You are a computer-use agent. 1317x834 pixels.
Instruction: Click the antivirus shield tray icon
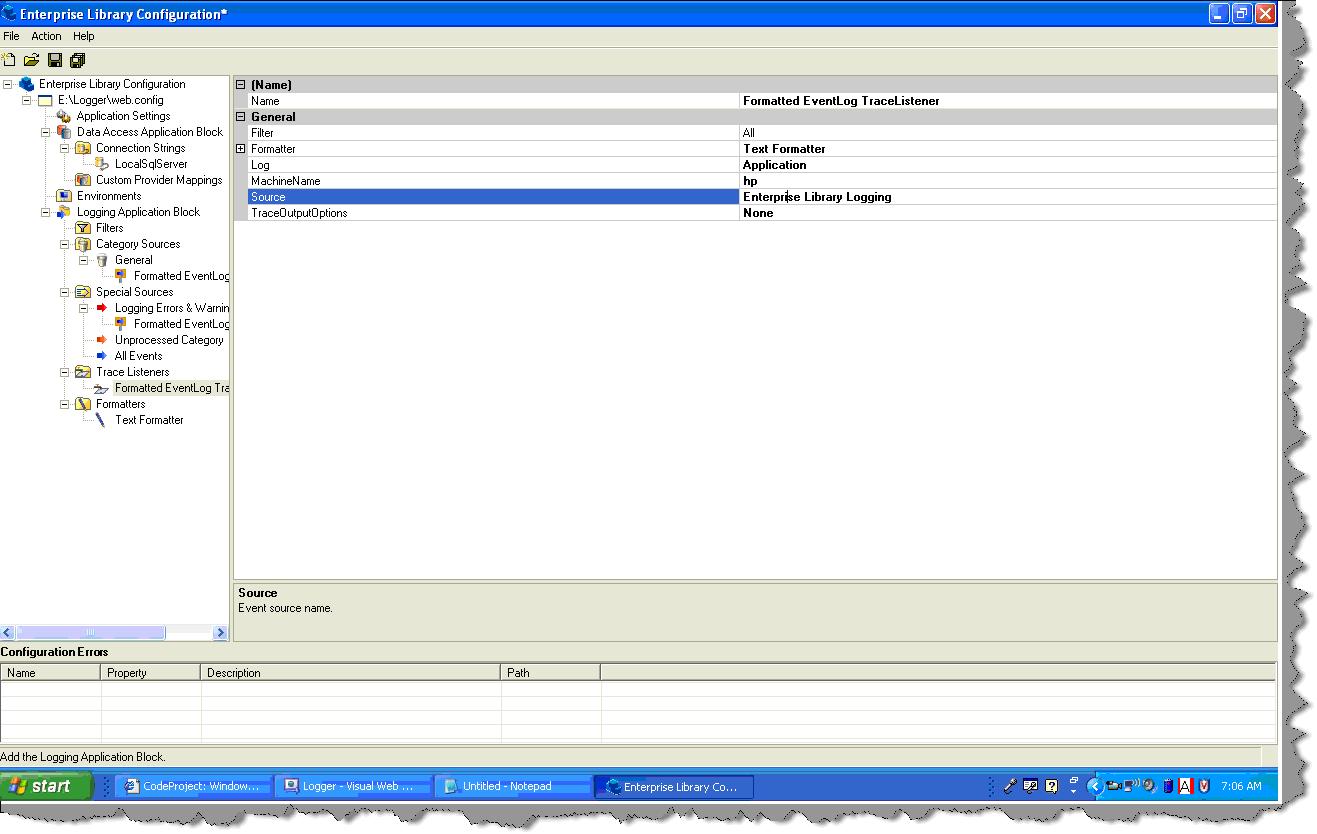coord(1204,786)
